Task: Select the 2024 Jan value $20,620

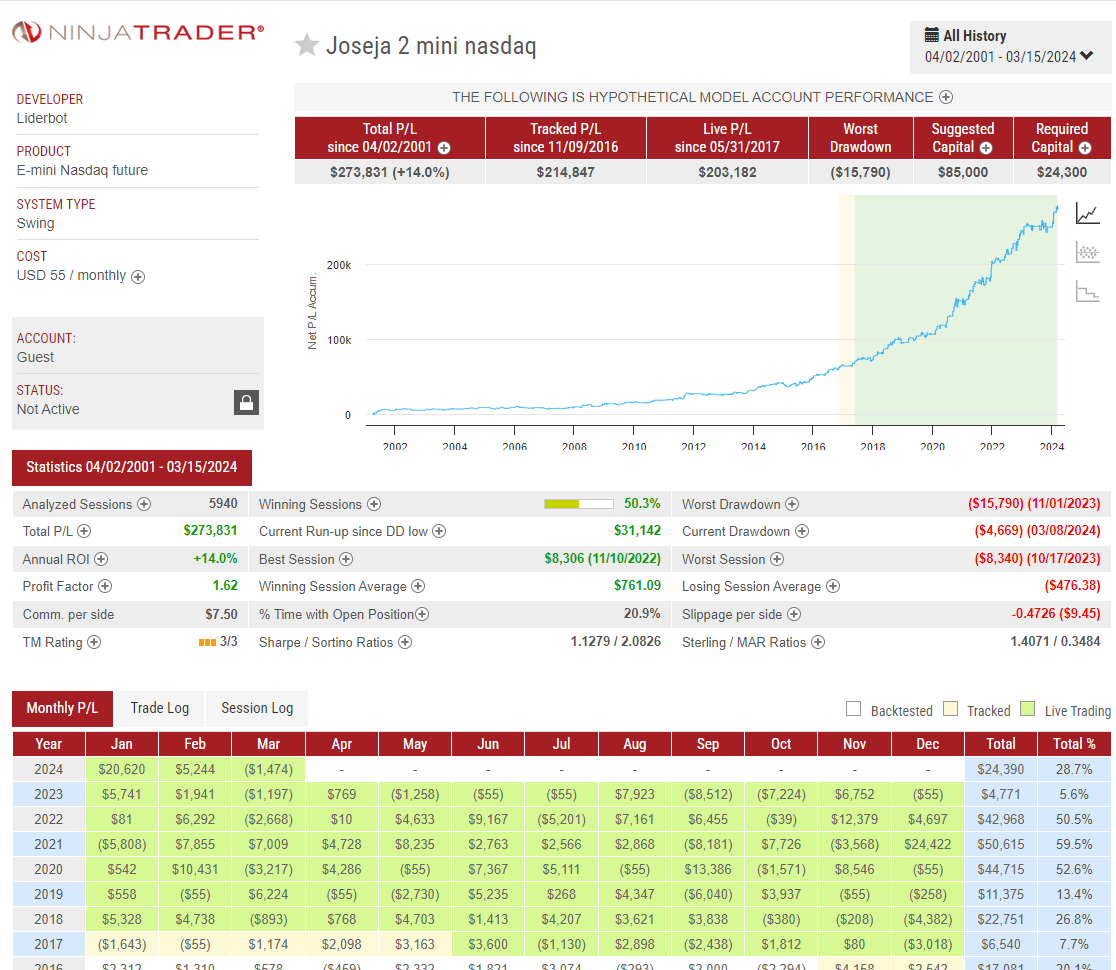Action: coord(122,769)
